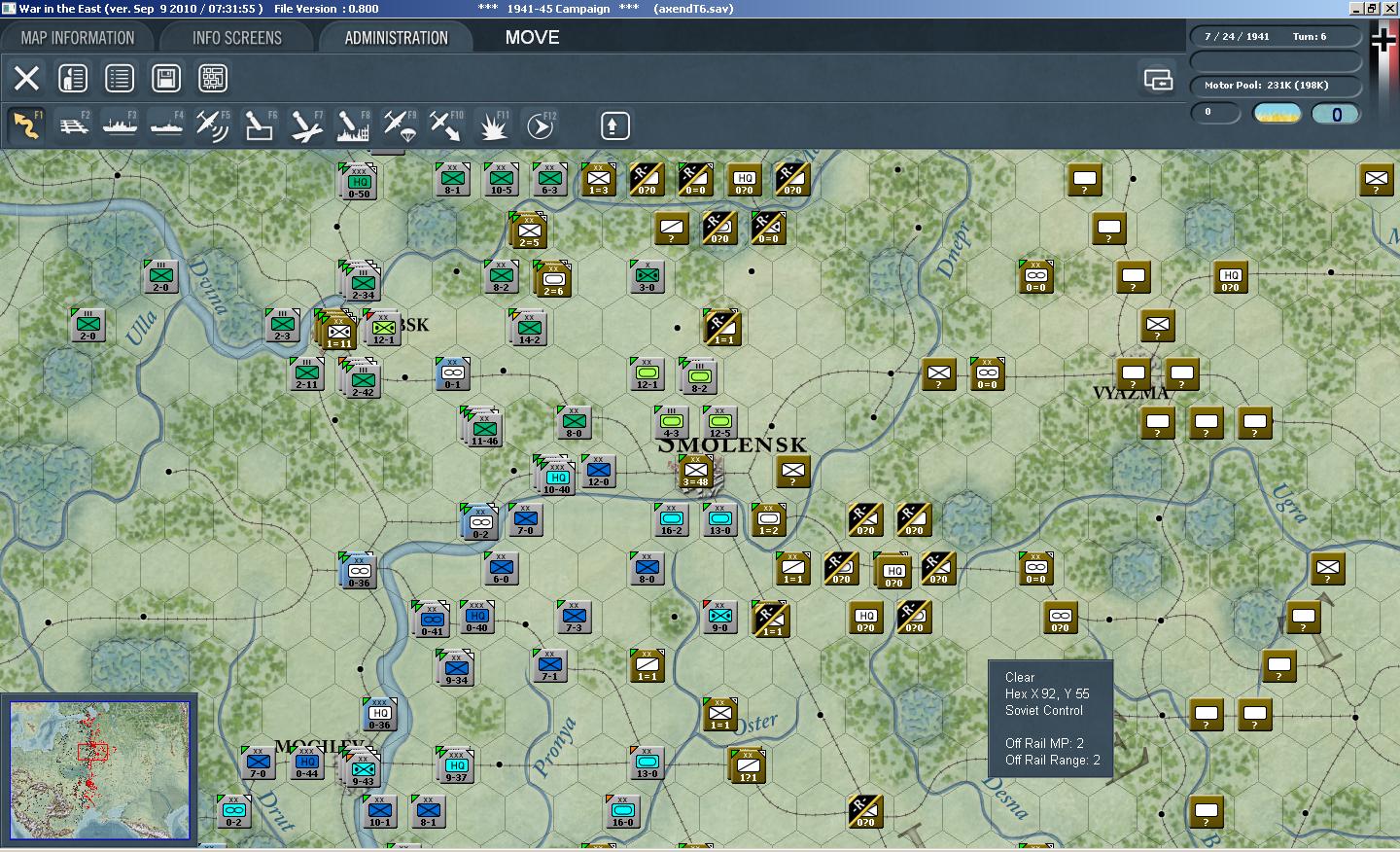The width and height of the screenshot is (1400, 852).
Task: Click the weather indicator swatch
Action: [x=1278, y=114]
